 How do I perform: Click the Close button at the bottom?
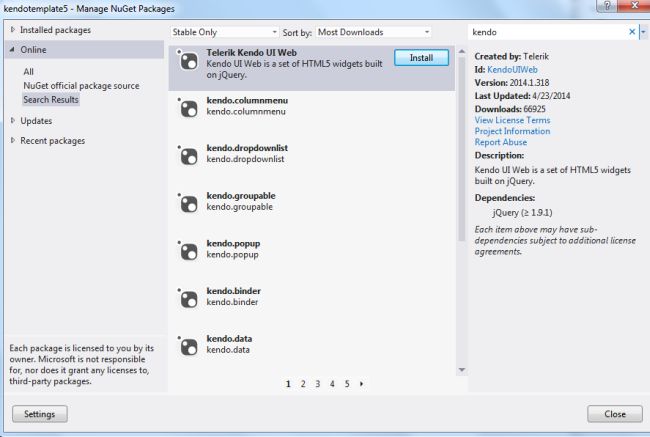(615, 414)
